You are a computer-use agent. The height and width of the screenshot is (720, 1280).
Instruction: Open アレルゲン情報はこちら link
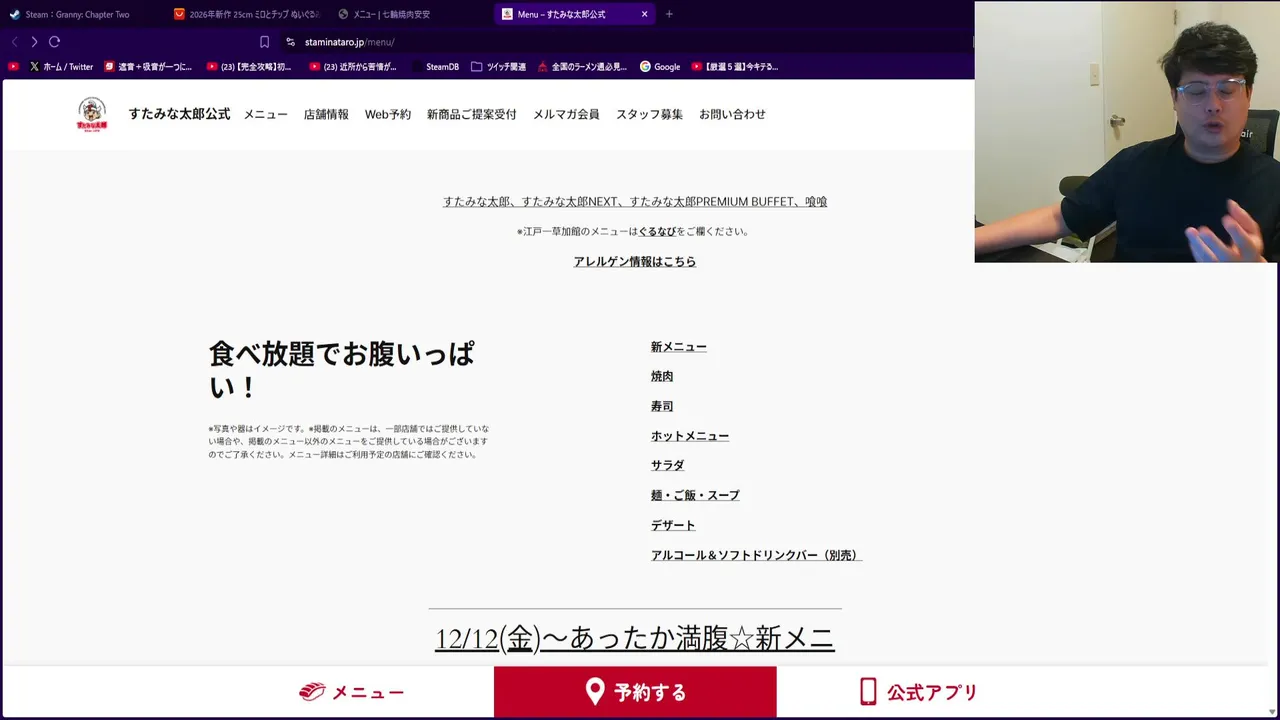coord(635,261)
